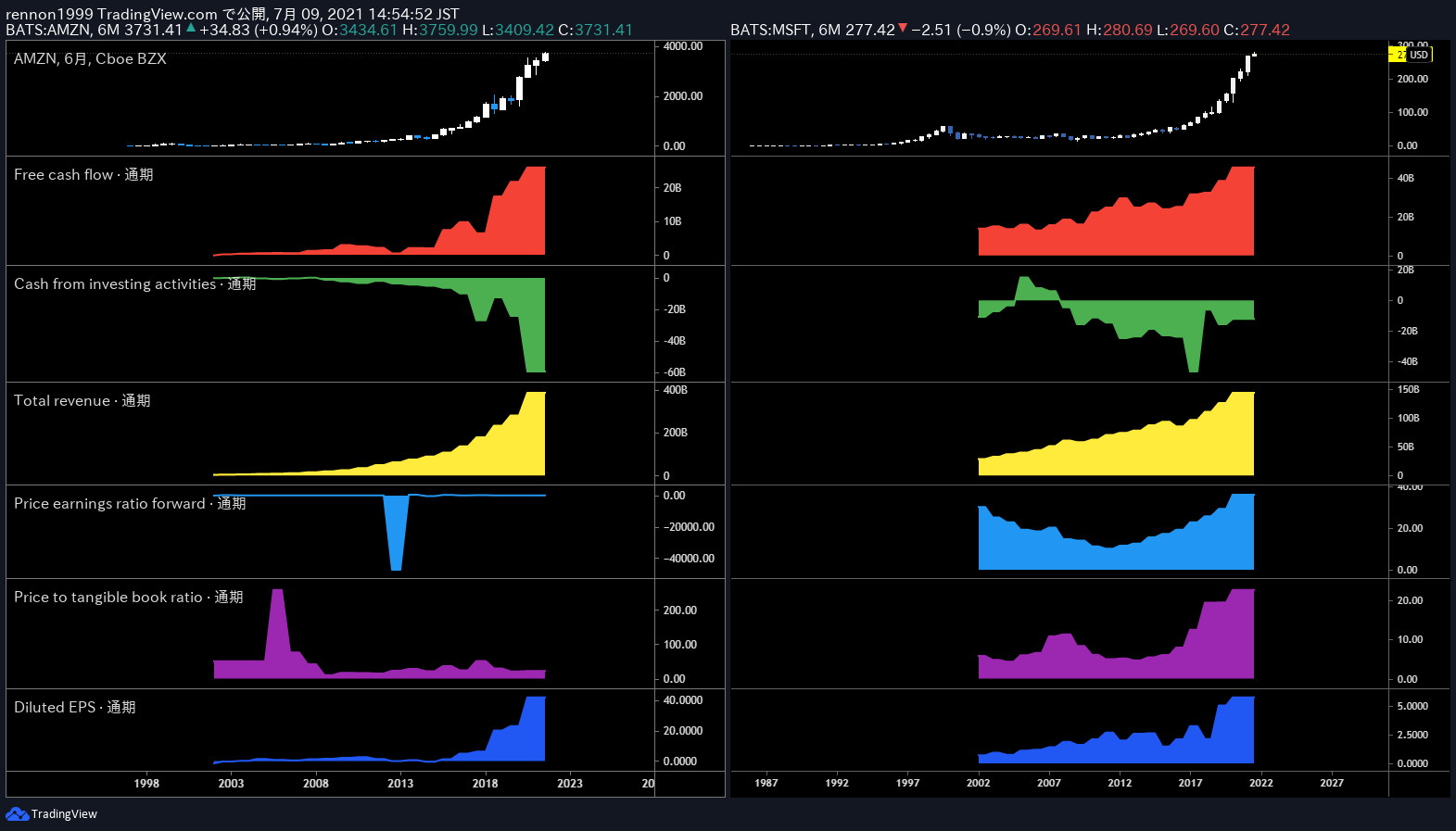Click the 2013 marker on AMZN time axis
The width and height of the screenshot is (1456, 831).
tap(400, 783)
